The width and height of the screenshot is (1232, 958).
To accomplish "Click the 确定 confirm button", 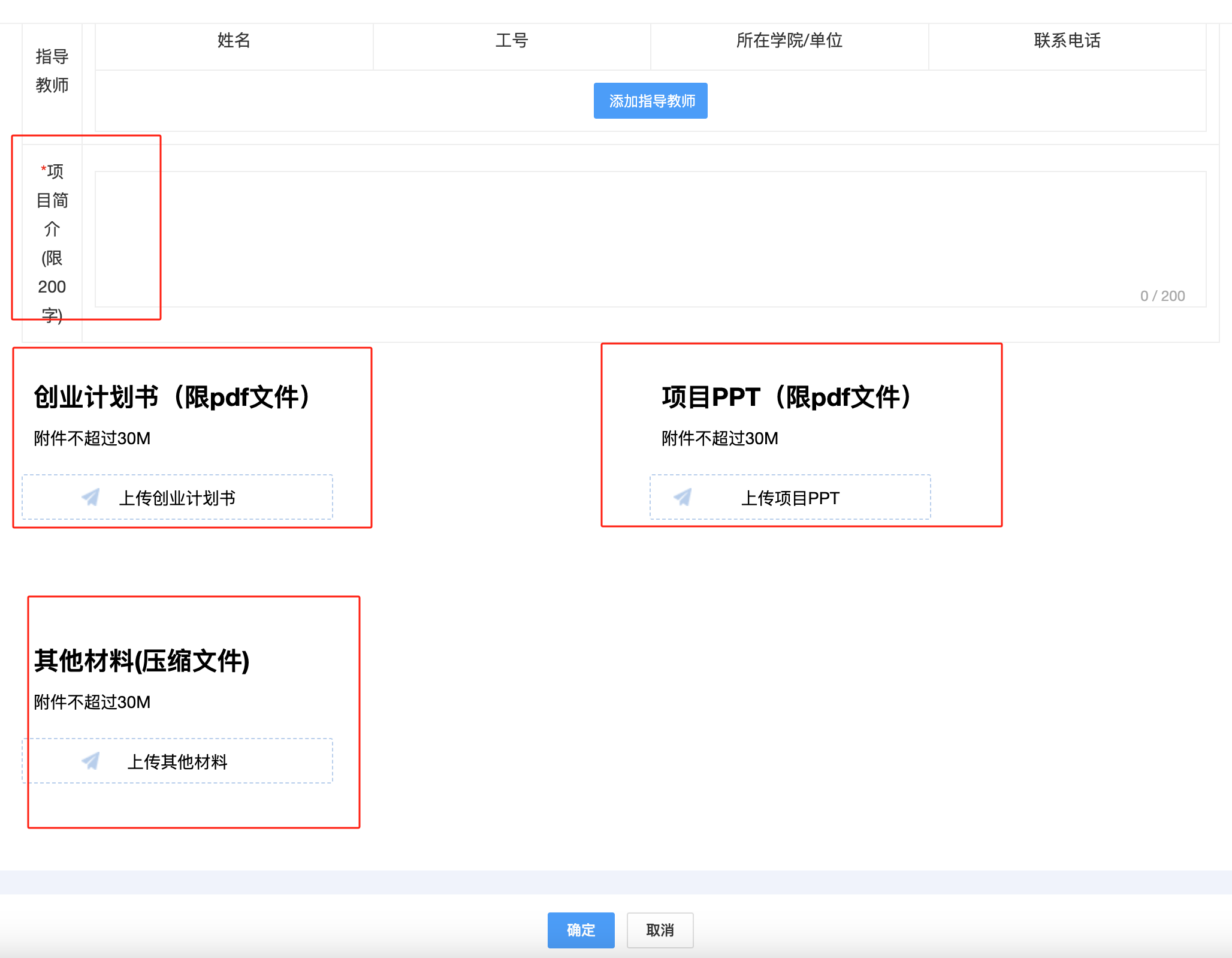I will [x=581, y=930].
